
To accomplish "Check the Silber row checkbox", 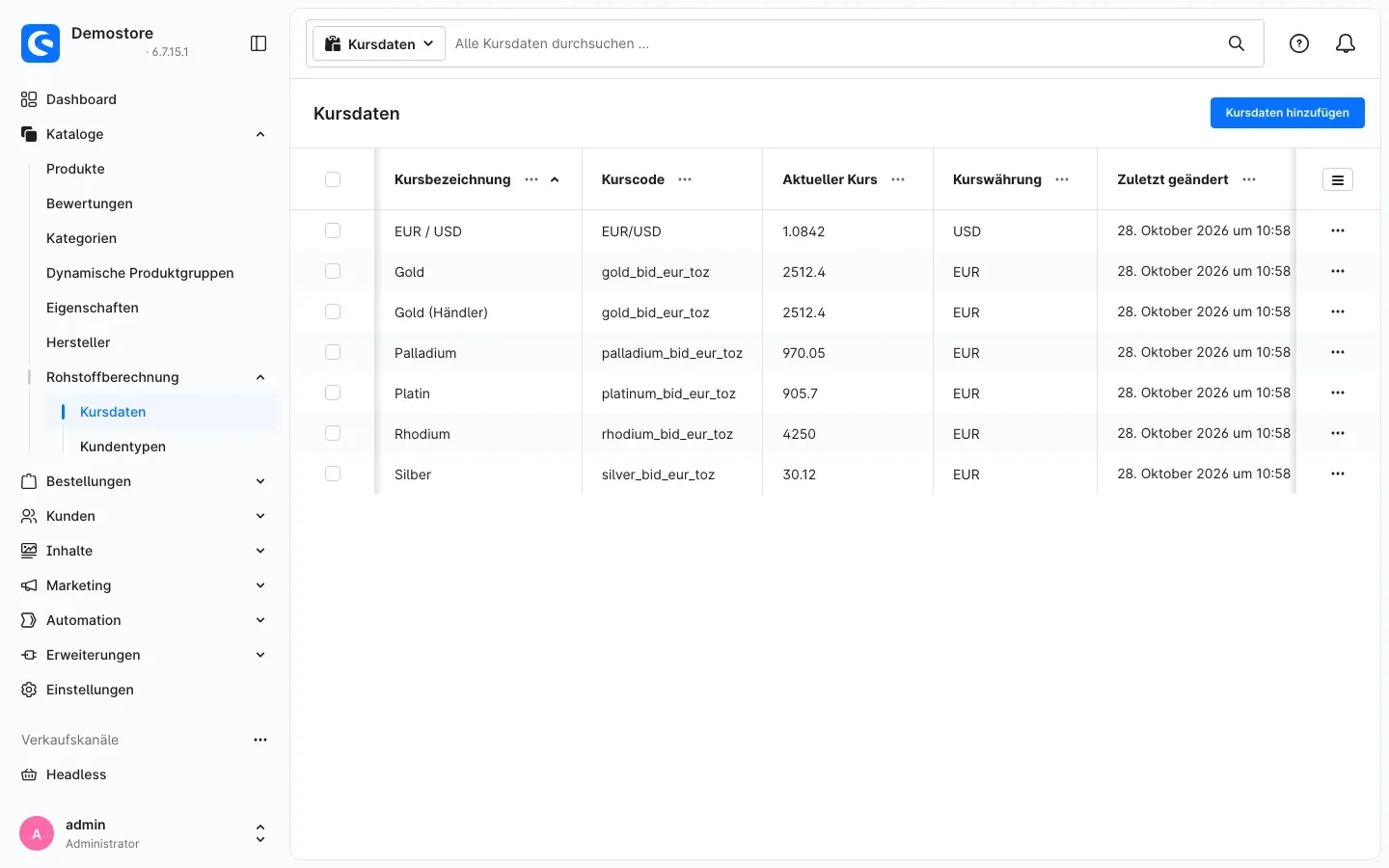I will 333,474.
